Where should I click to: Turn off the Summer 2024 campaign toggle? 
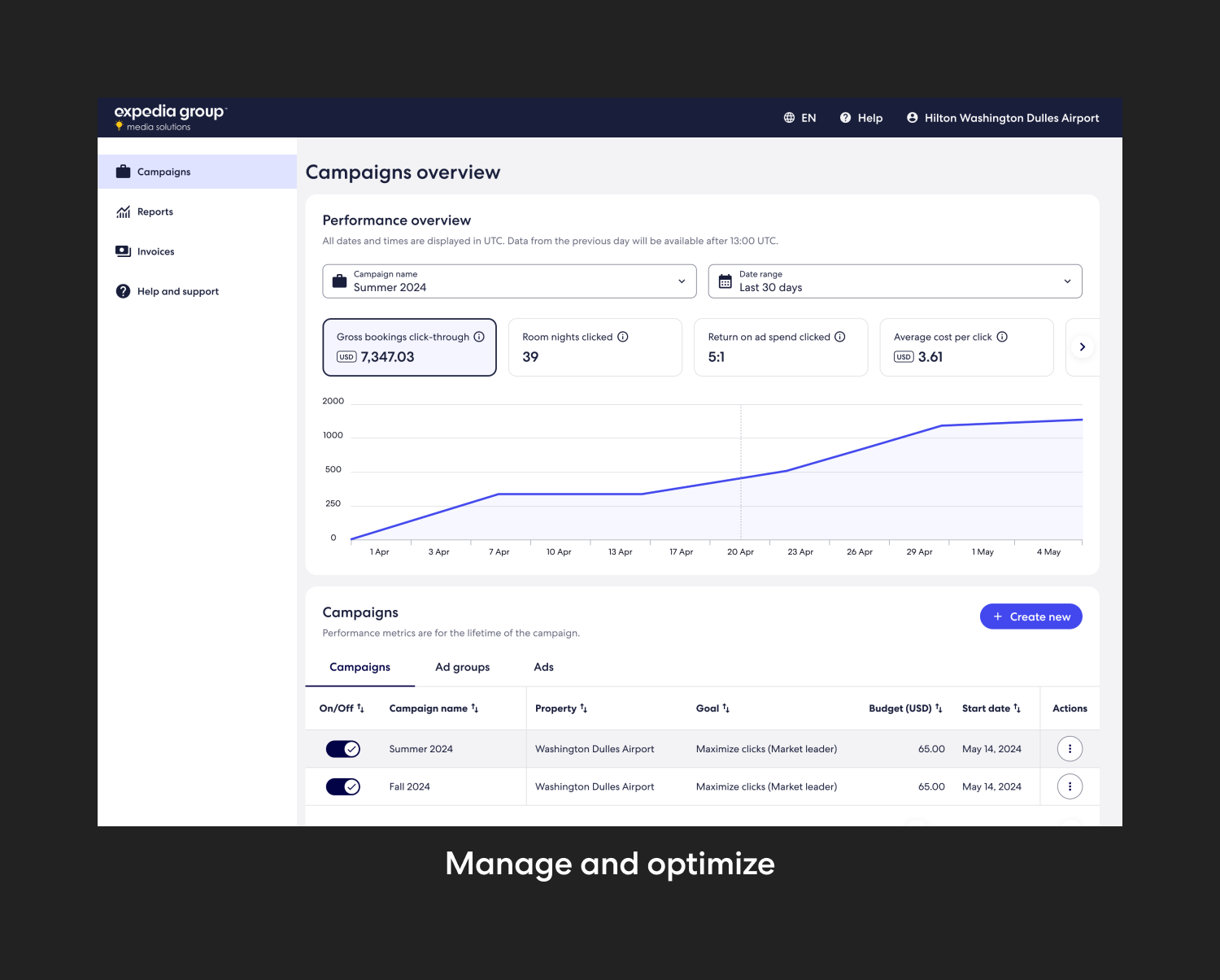pyautogui.click(x=342, y=748)
